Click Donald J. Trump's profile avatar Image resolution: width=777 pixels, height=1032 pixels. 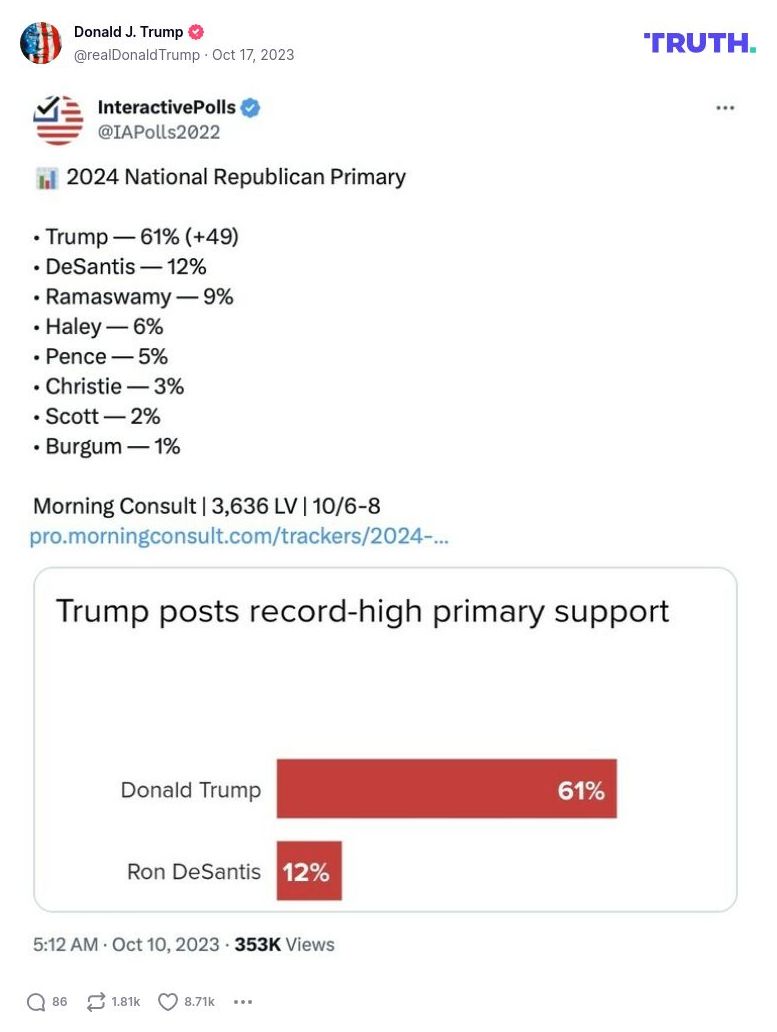pyautogui.click(x=42, y=43)
